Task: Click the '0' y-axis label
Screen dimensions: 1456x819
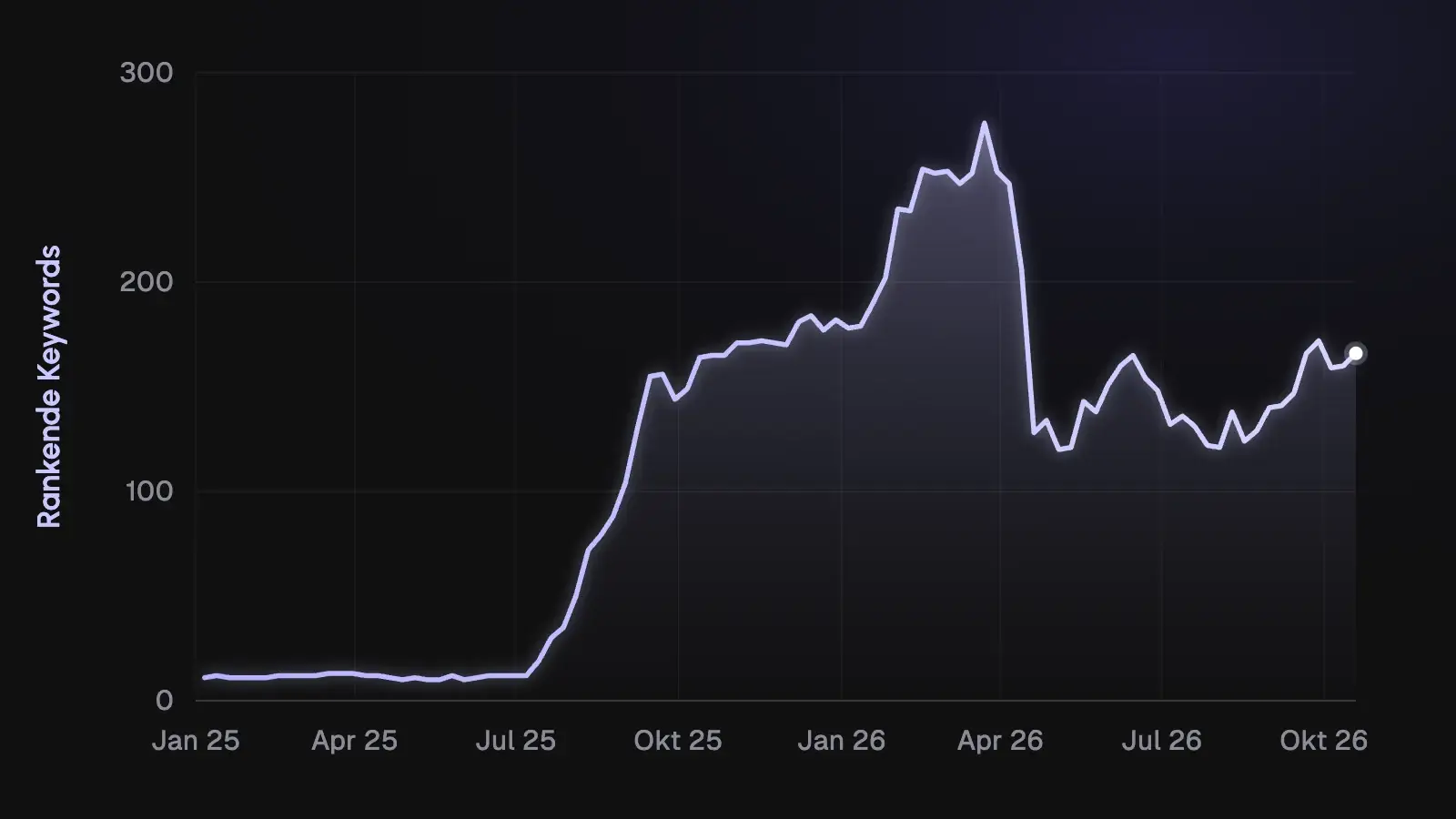Action: [164, 701]
